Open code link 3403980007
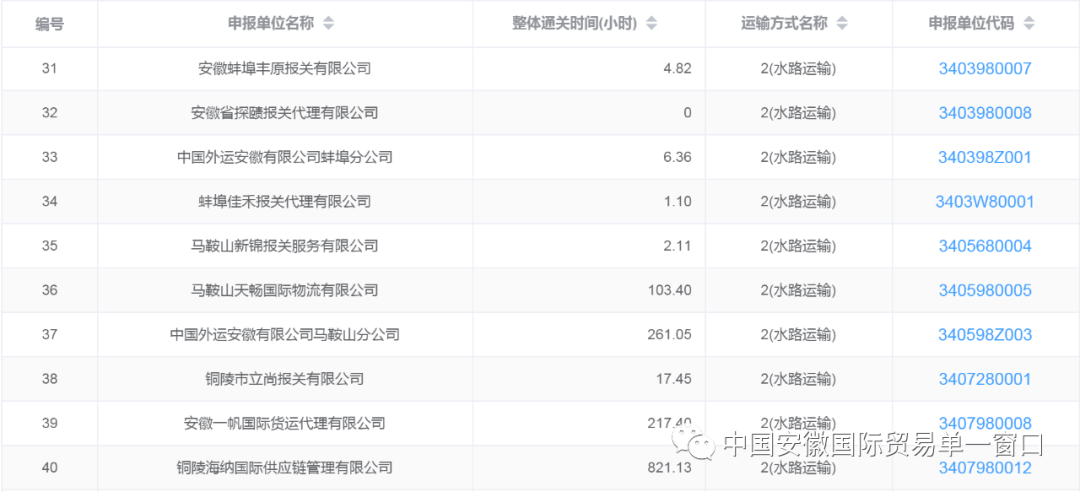 click(985, 68)
